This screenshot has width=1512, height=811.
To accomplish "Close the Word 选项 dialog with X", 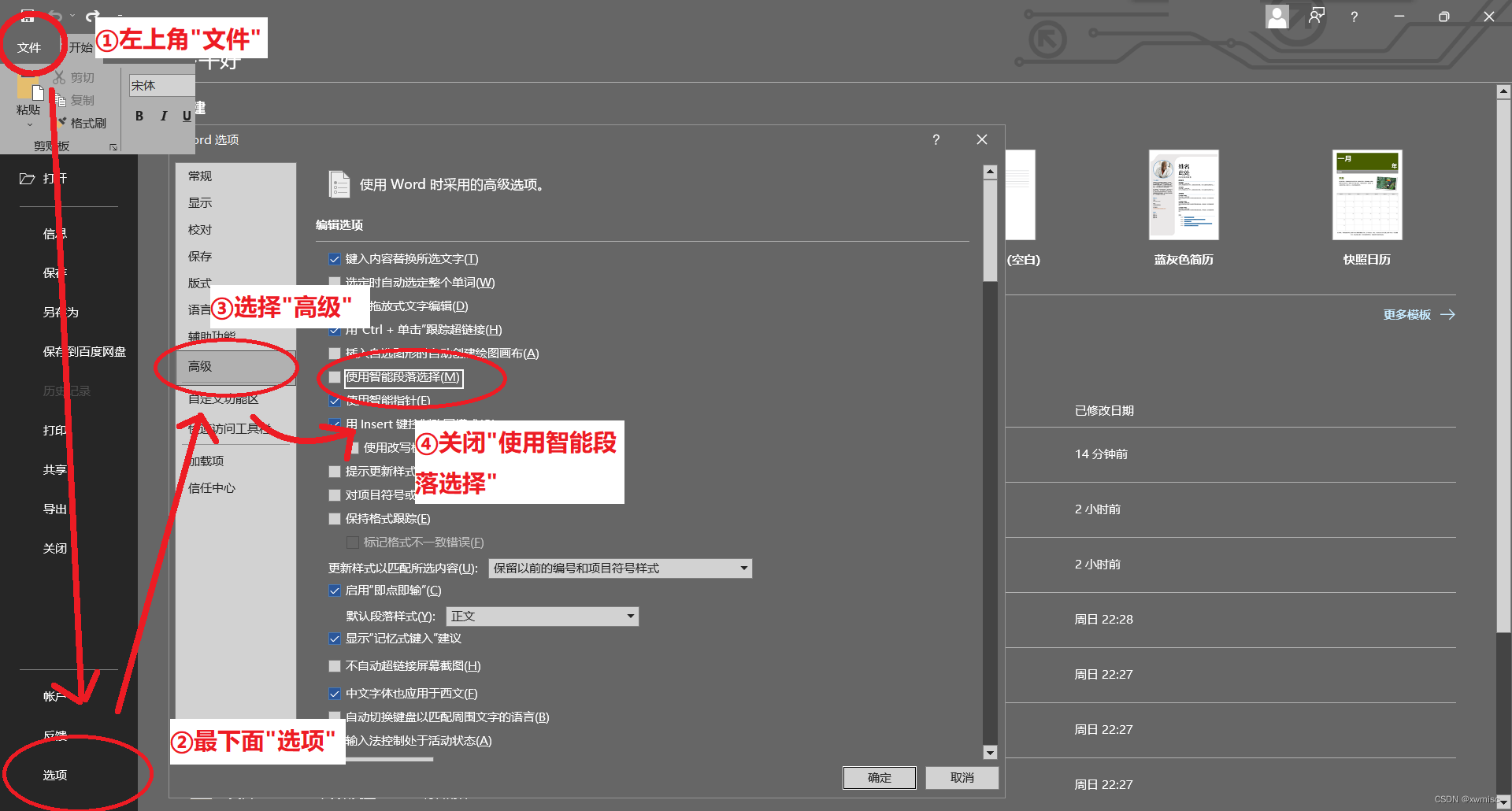I will (981, 139).
